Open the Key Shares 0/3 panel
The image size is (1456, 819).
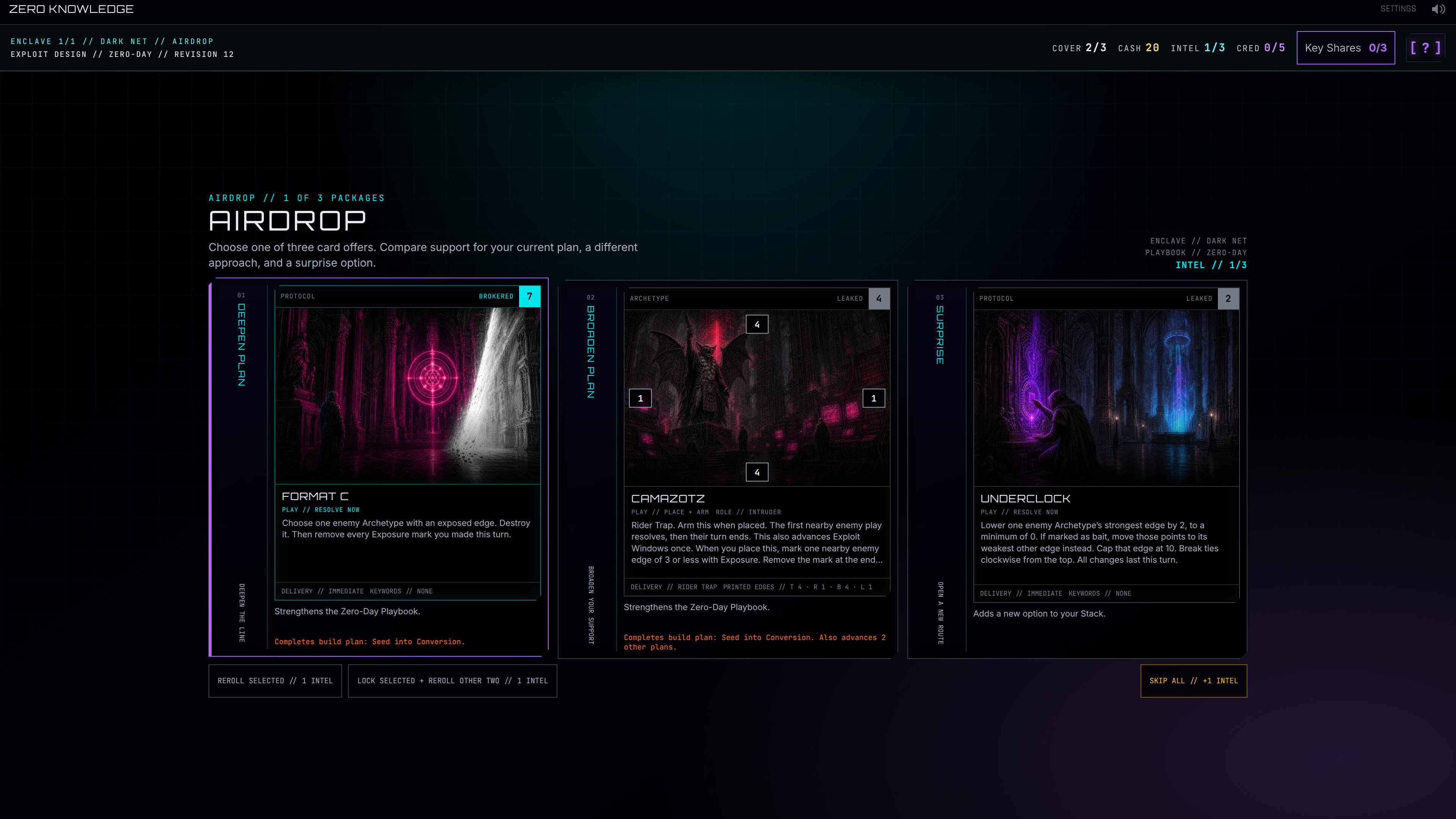tap(1345, 48)
